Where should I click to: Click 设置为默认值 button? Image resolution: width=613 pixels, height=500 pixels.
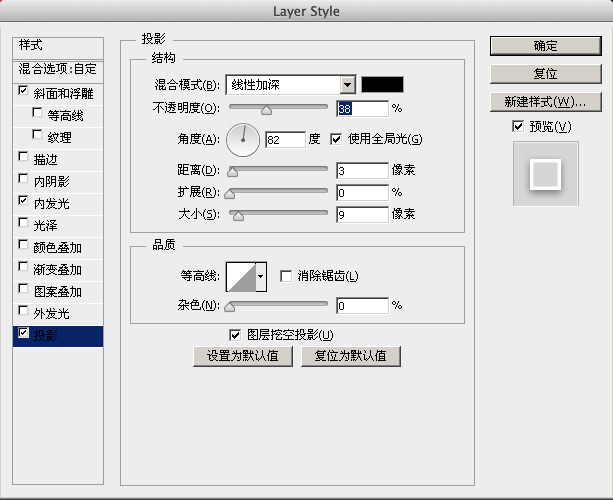[243, 356]
